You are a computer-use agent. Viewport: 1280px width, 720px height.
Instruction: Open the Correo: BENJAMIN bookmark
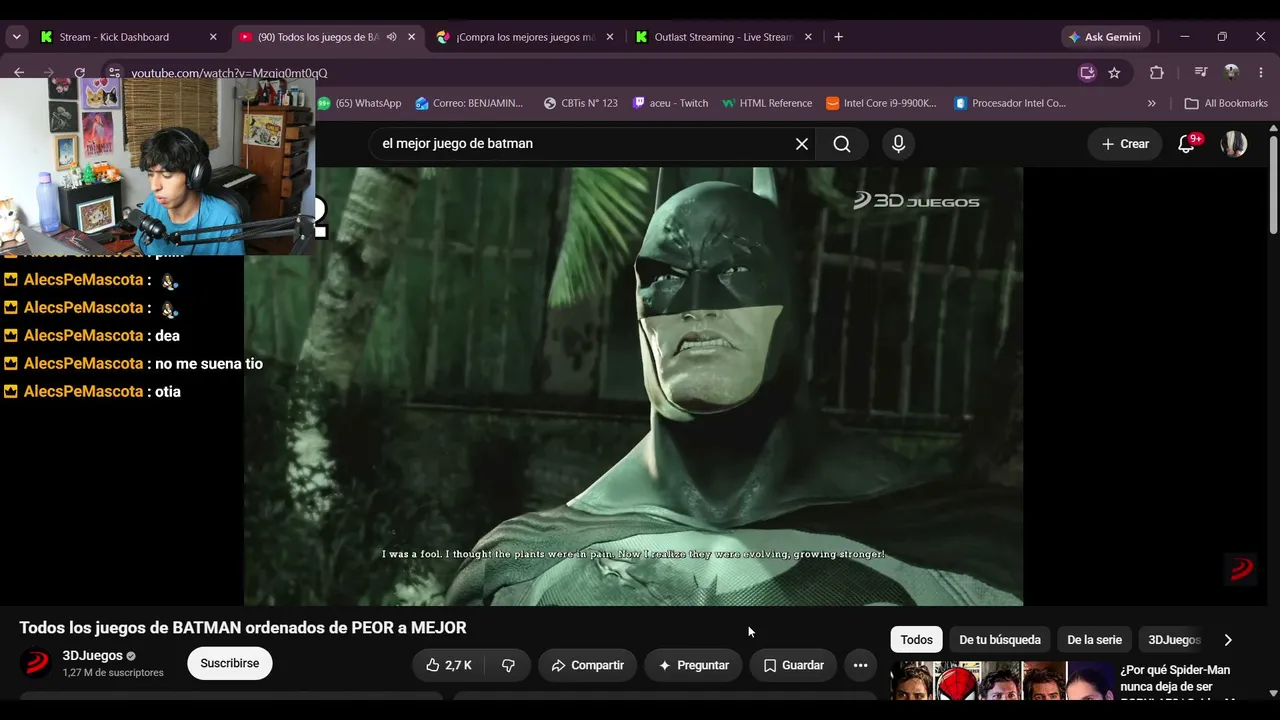[x=469, y=103]
